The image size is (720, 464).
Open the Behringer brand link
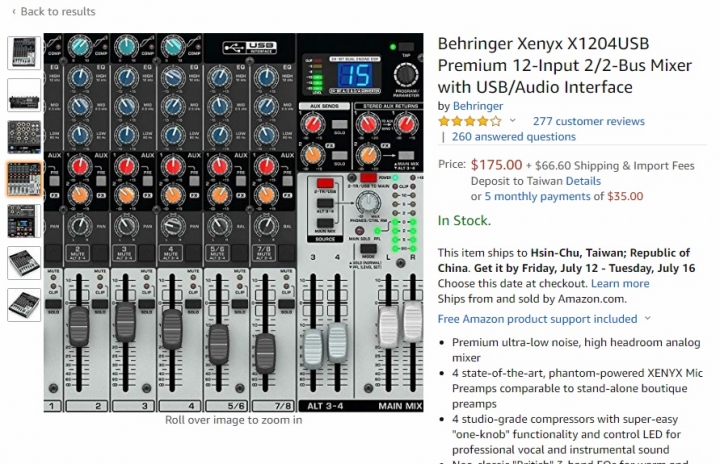(478, 106)
